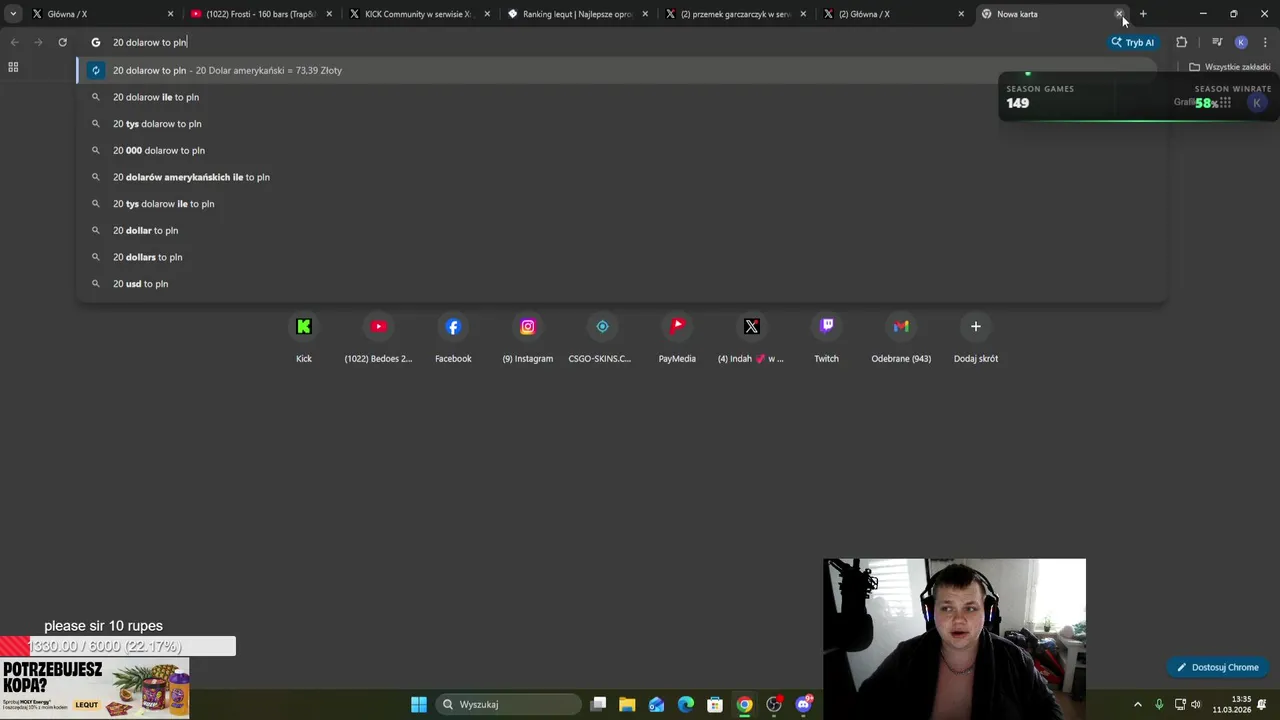Screen dimensions: 1280x720
Task: Open the Chrome profile avatar K
Action: coord(1241,42)
